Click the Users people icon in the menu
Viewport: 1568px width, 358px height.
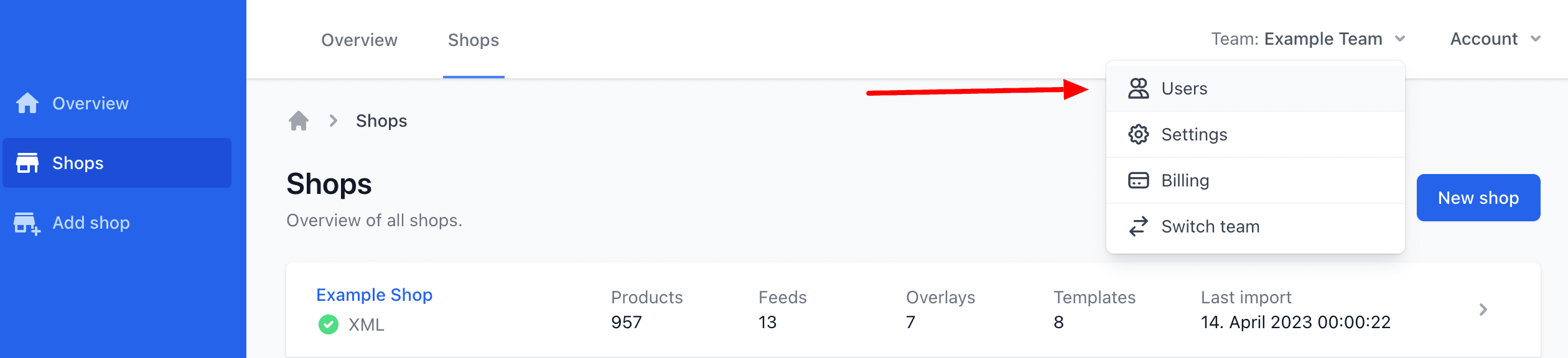[x=1139, y=88]
